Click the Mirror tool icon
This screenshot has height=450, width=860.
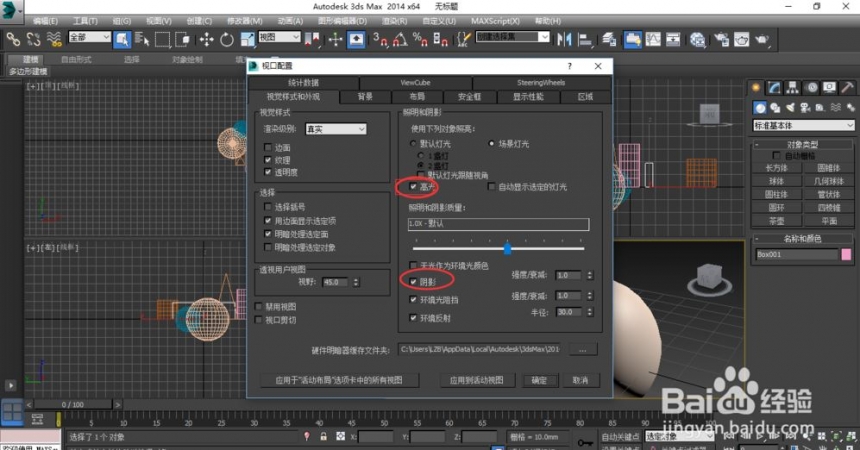(564, 39)
